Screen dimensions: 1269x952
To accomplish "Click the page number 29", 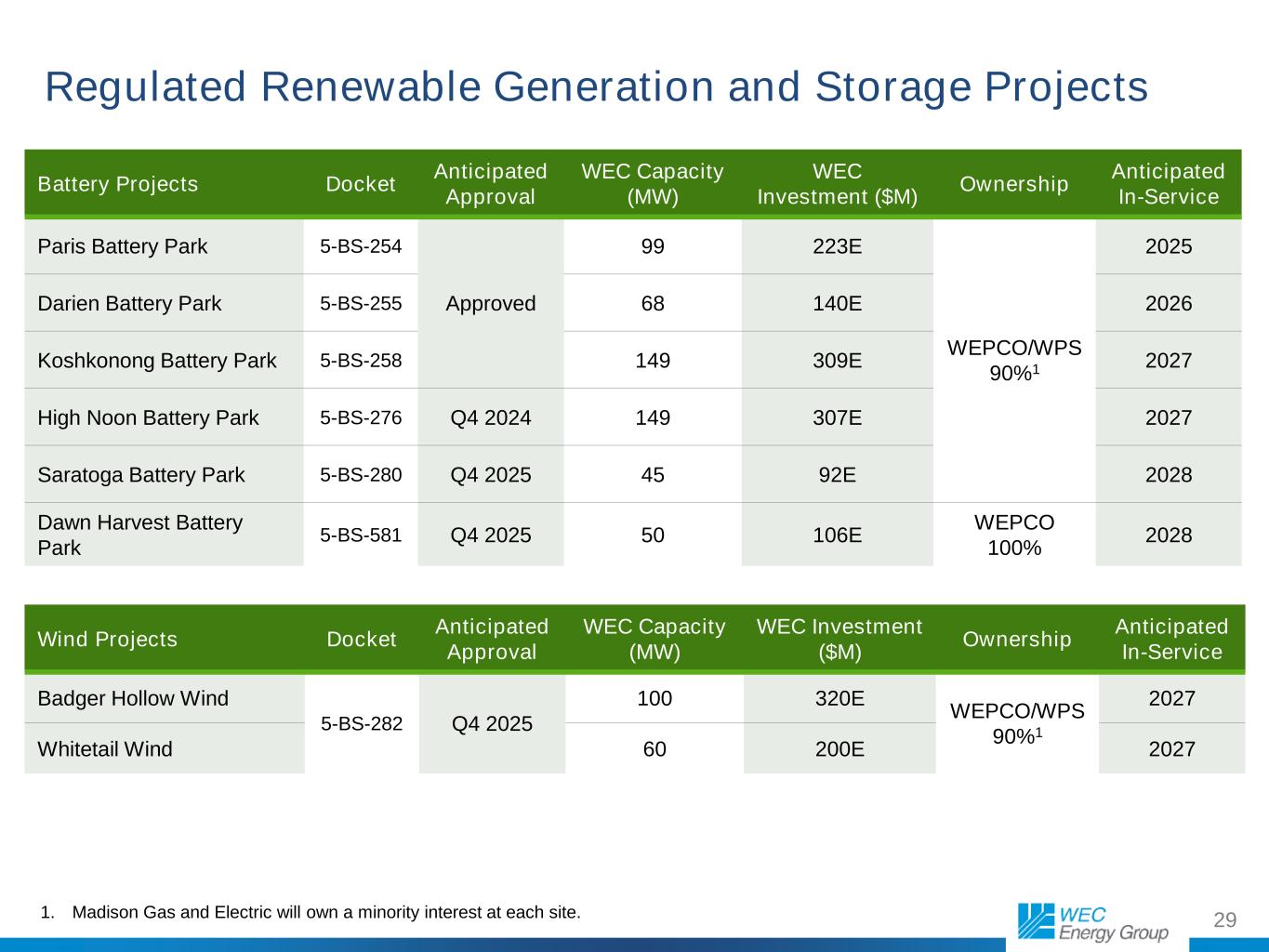I will coord(1225,920).
